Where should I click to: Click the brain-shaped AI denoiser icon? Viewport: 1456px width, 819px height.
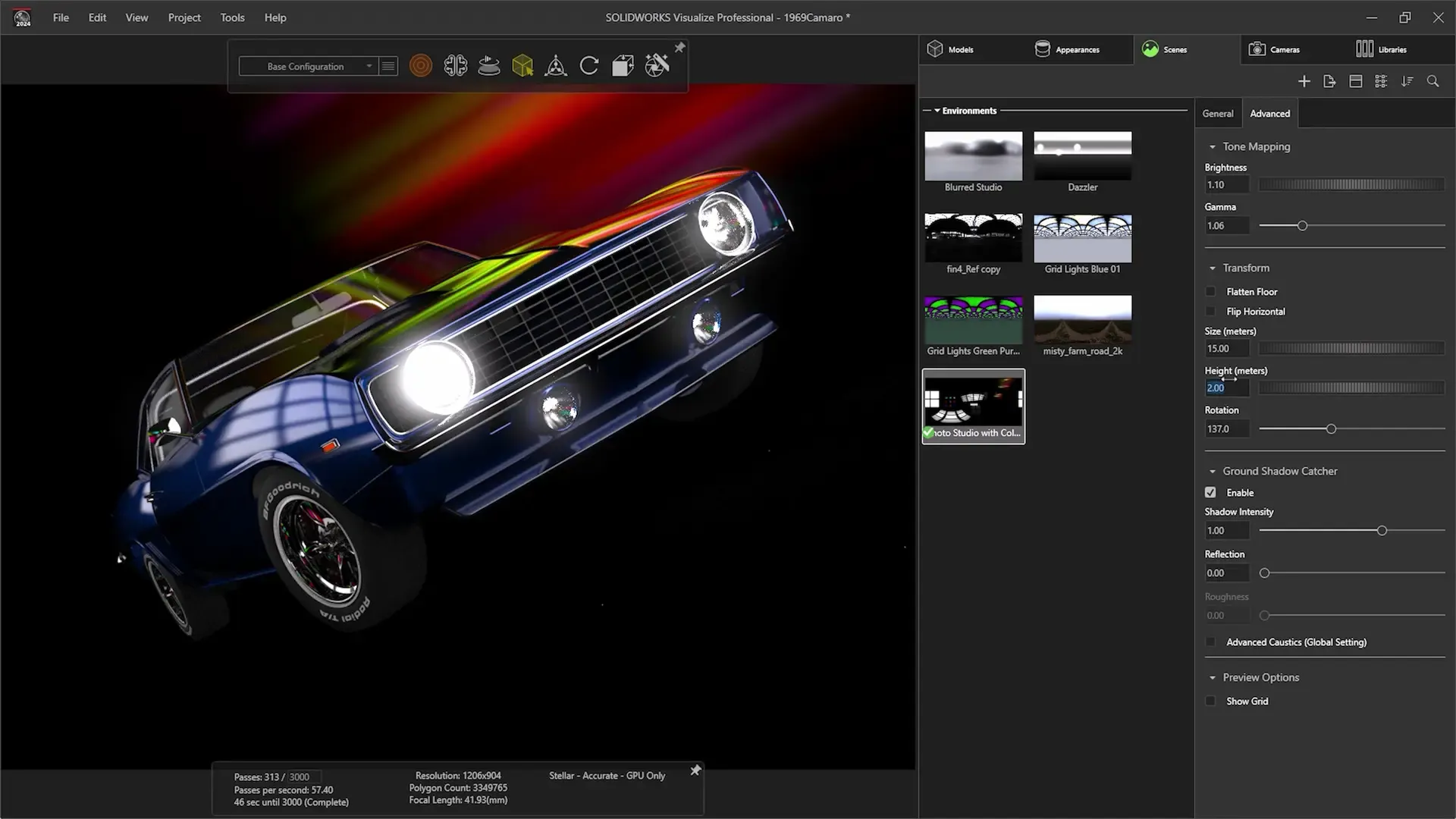coord(455,66)
